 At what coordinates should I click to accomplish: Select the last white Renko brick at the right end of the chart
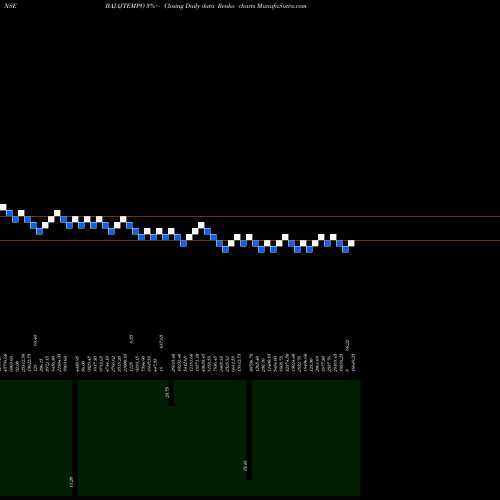tap(351, 243)
